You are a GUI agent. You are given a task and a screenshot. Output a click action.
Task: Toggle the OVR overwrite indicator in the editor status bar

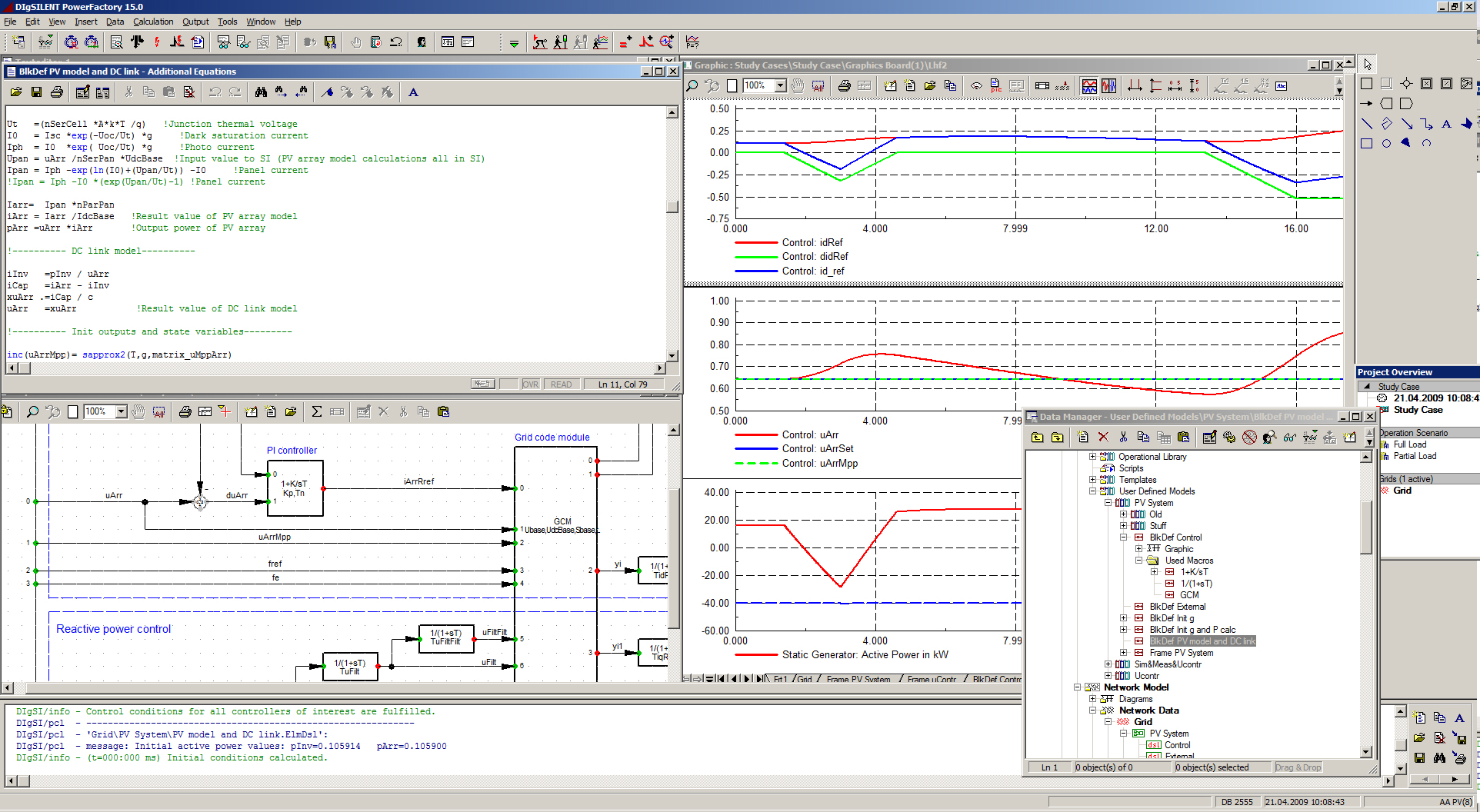pyautogui.click(x=531, y=384)
